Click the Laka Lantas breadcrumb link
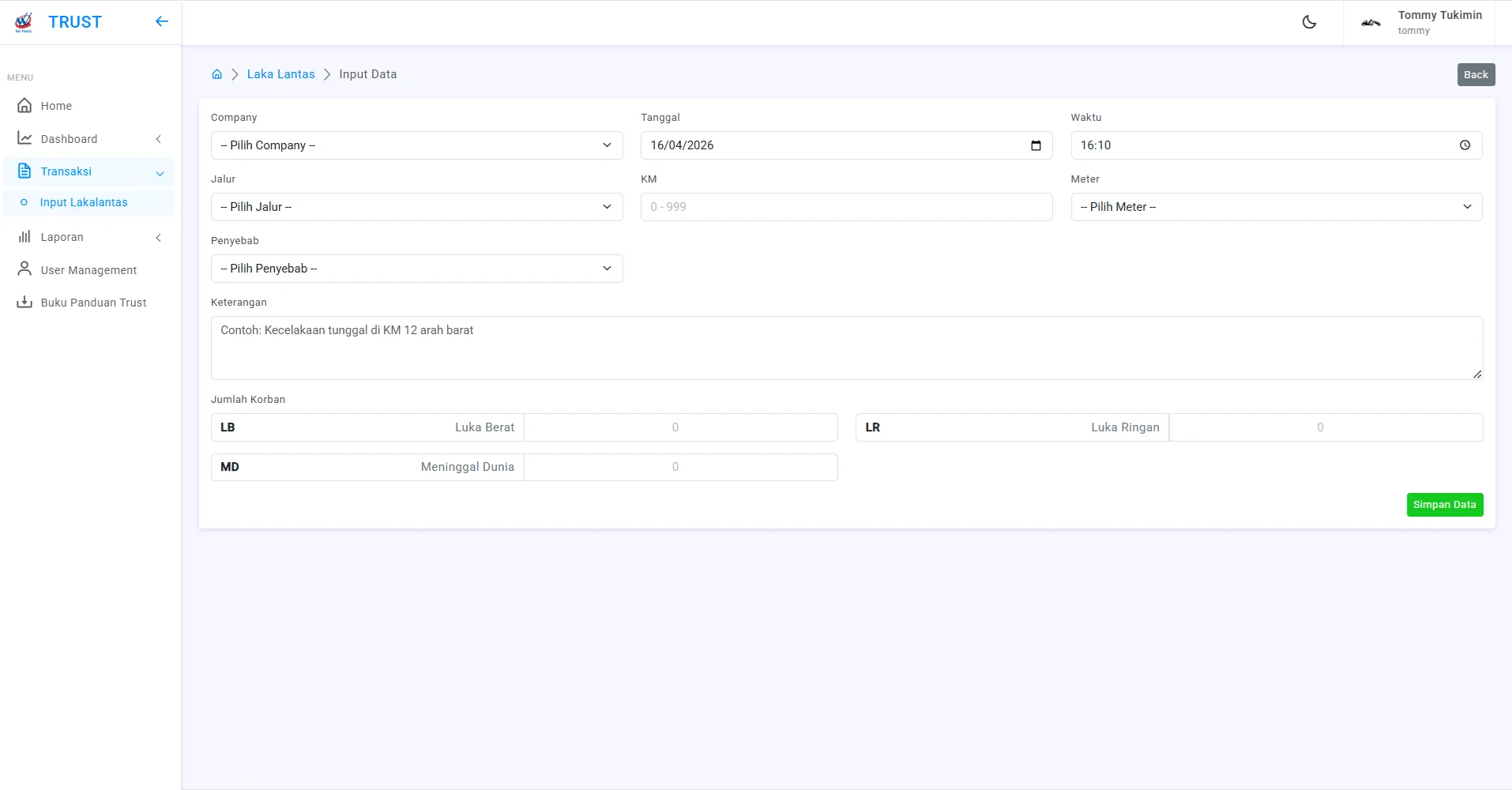Image resolution: width=1512 pixels, height=790 pixels. point(280,74)
